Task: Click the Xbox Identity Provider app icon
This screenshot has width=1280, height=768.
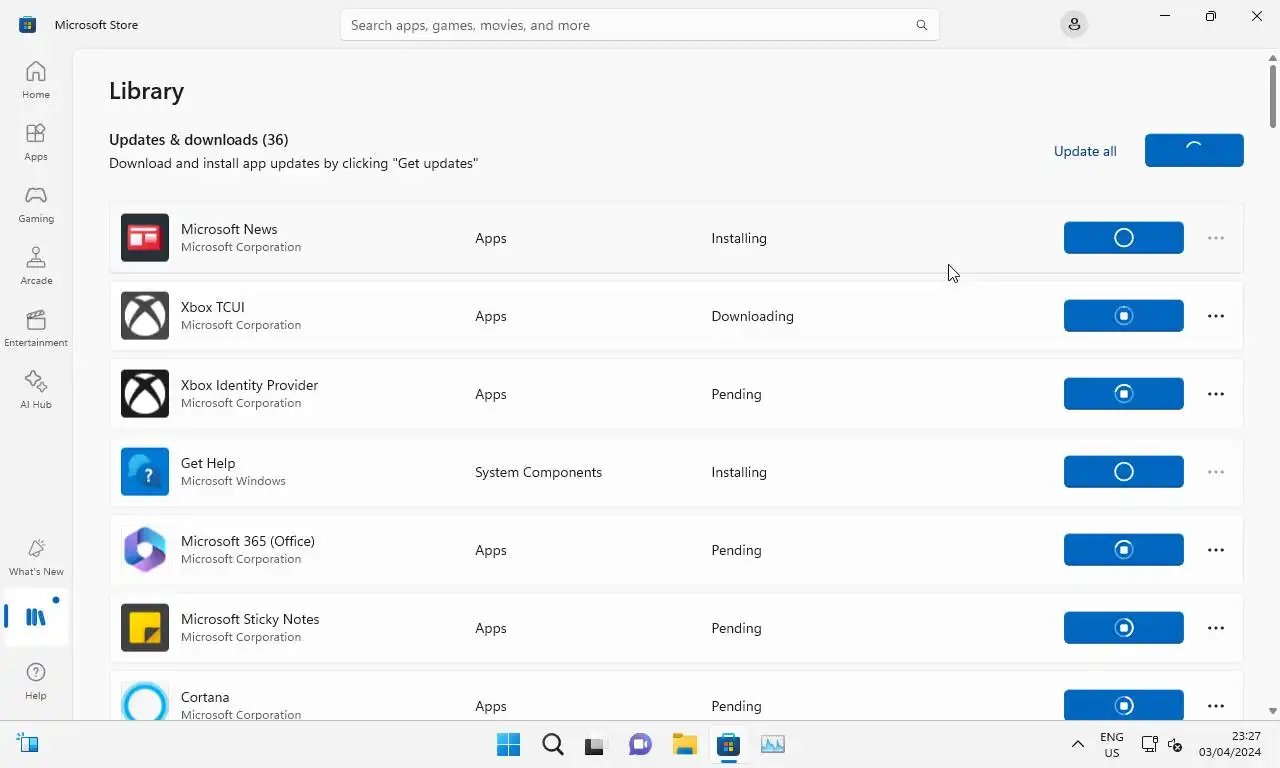Action: click(x=145, y=394)
